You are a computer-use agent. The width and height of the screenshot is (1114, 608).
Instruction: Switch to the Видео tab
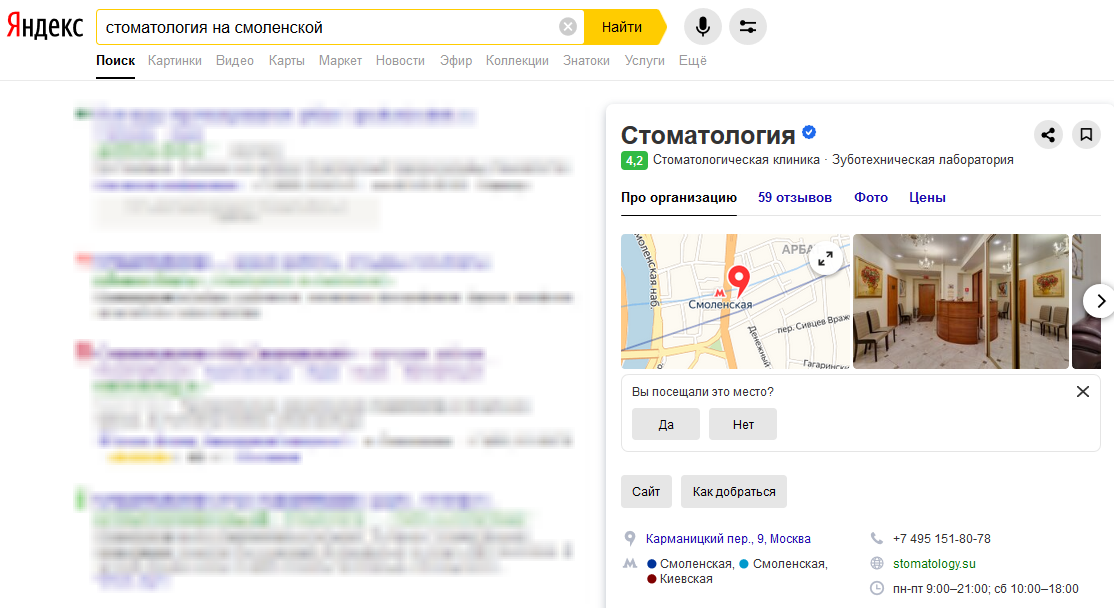pos(234,60)
